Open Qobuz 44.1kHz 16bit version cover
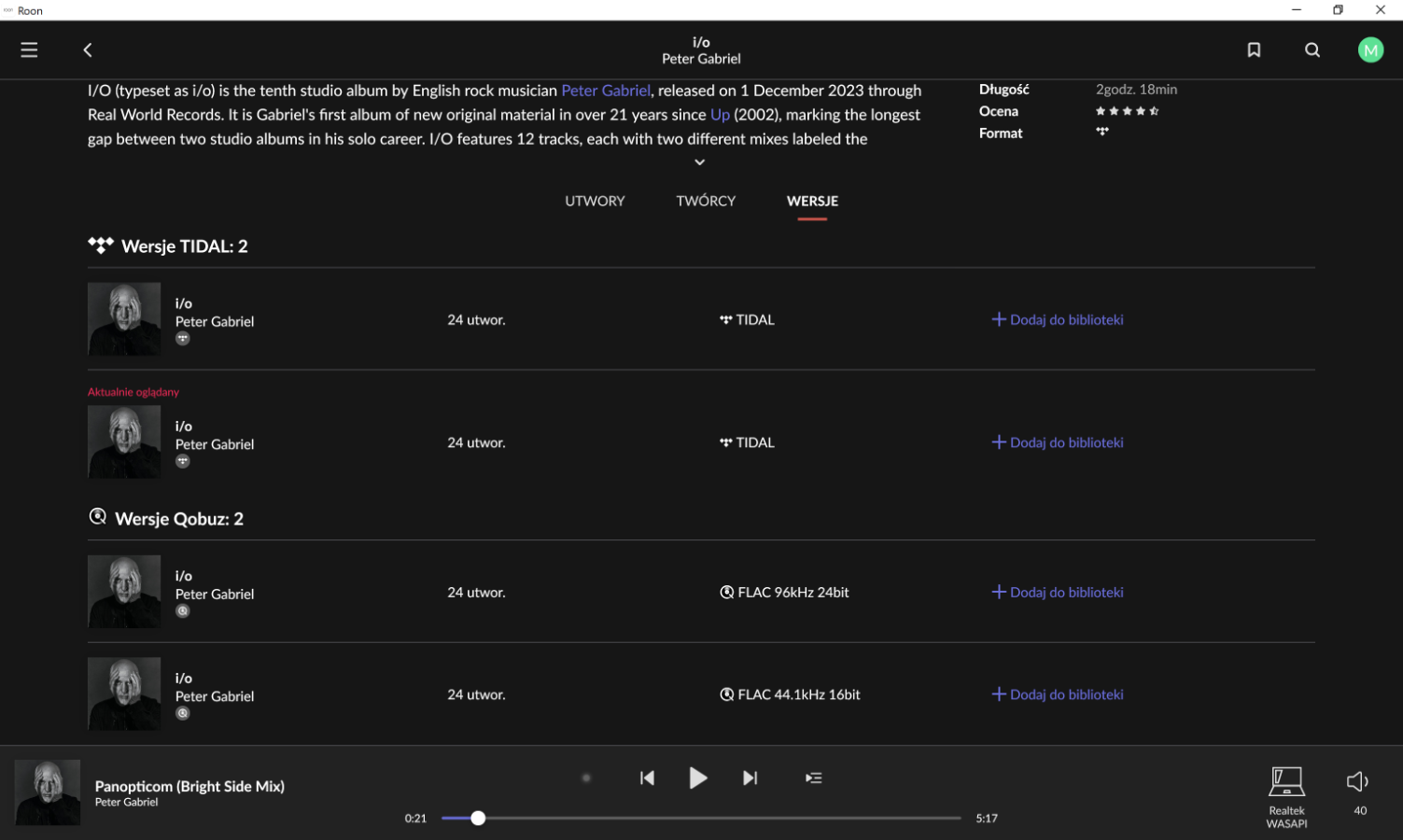The width and height of the screenshot is (1403, 840). (x=124, y=693)
